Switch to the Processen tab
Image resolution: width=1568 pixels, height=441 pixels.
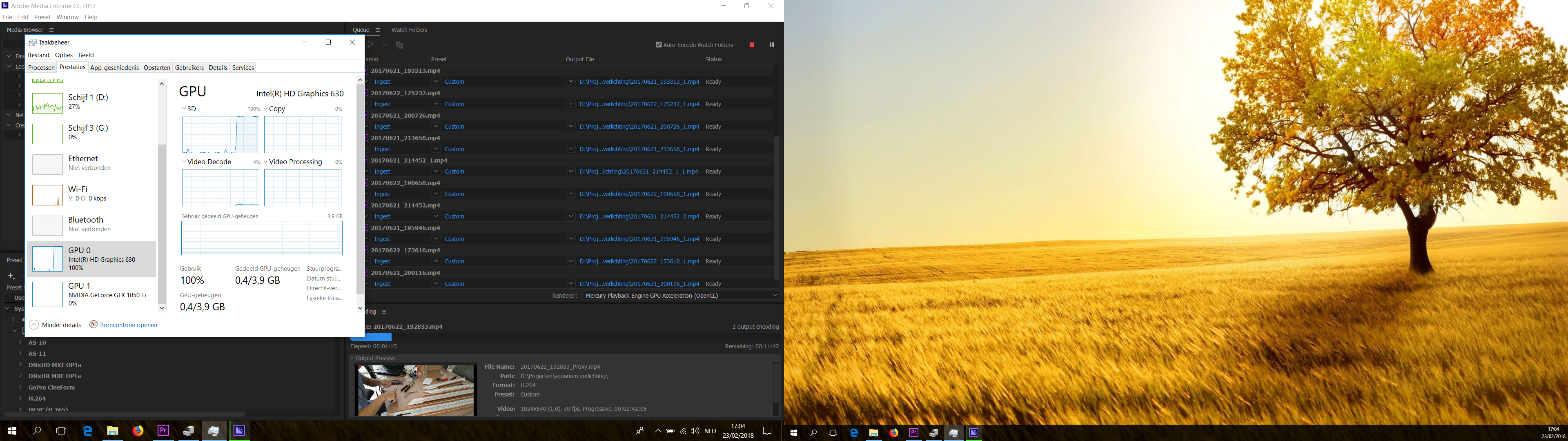click(x=41, y=68)
